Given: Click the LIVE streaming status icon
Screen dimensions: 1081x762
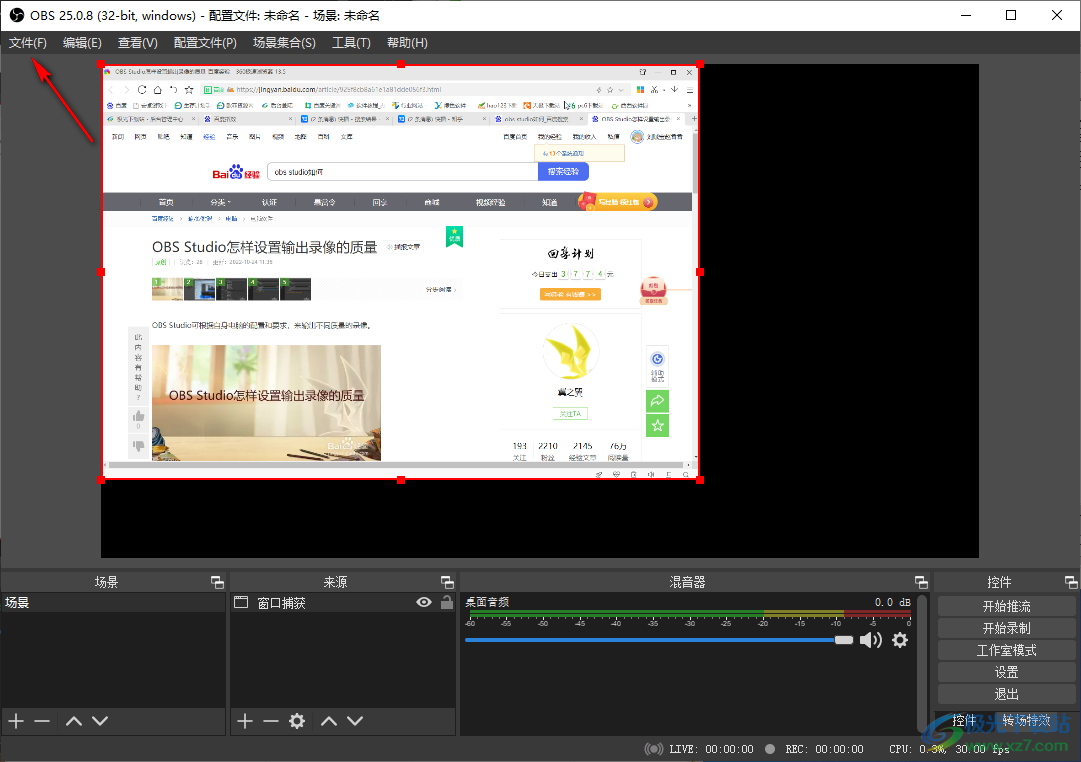Looking at the screenshot, I should [x=654, y=749].
